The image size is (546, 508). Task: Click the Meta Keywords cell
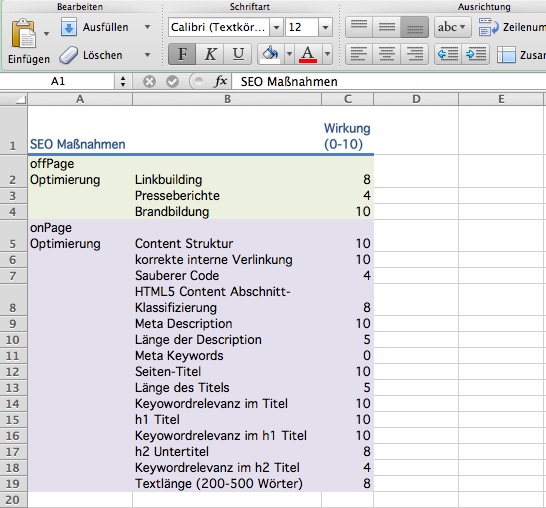(227, 356)
